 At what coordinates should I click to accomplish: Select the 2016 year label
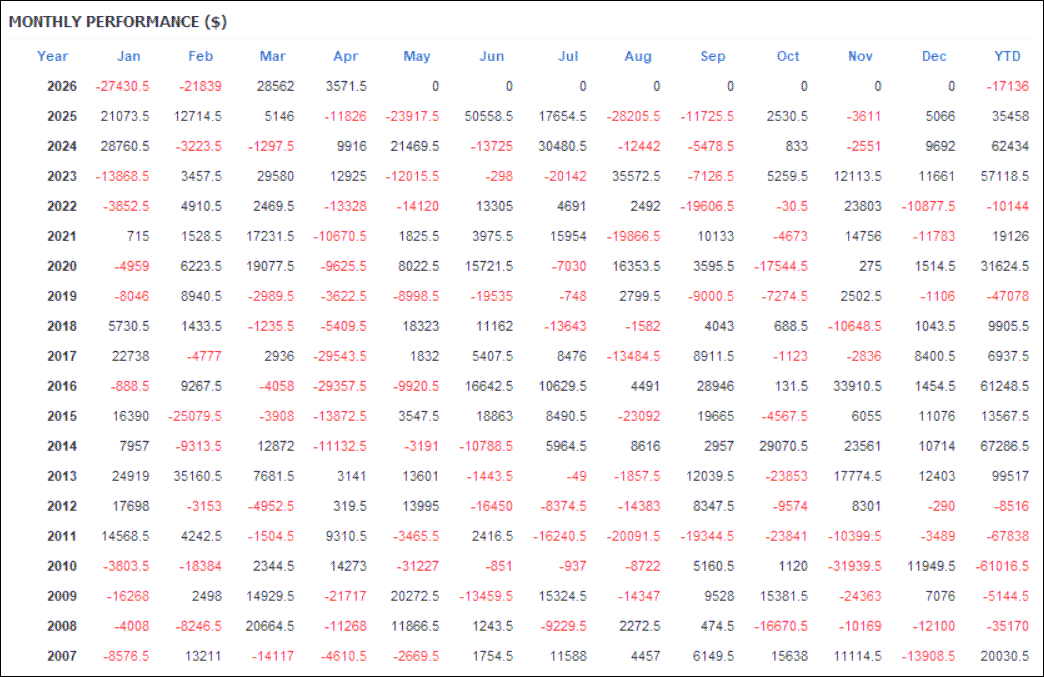[x=62, y=386]
